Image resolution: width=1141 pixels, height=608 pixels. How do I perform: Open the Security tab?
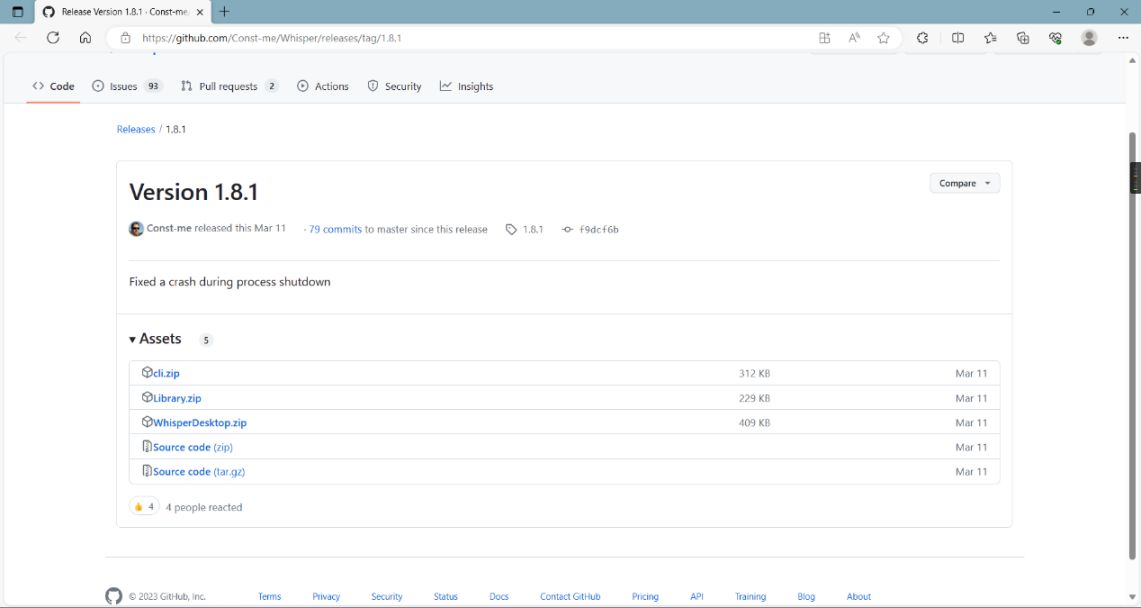(394, 86)
